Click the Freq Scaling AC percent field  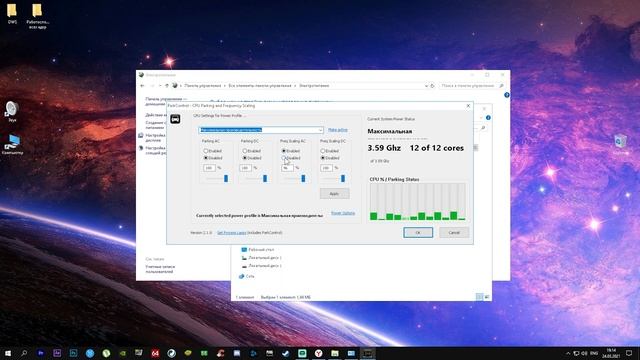point(287,168)
